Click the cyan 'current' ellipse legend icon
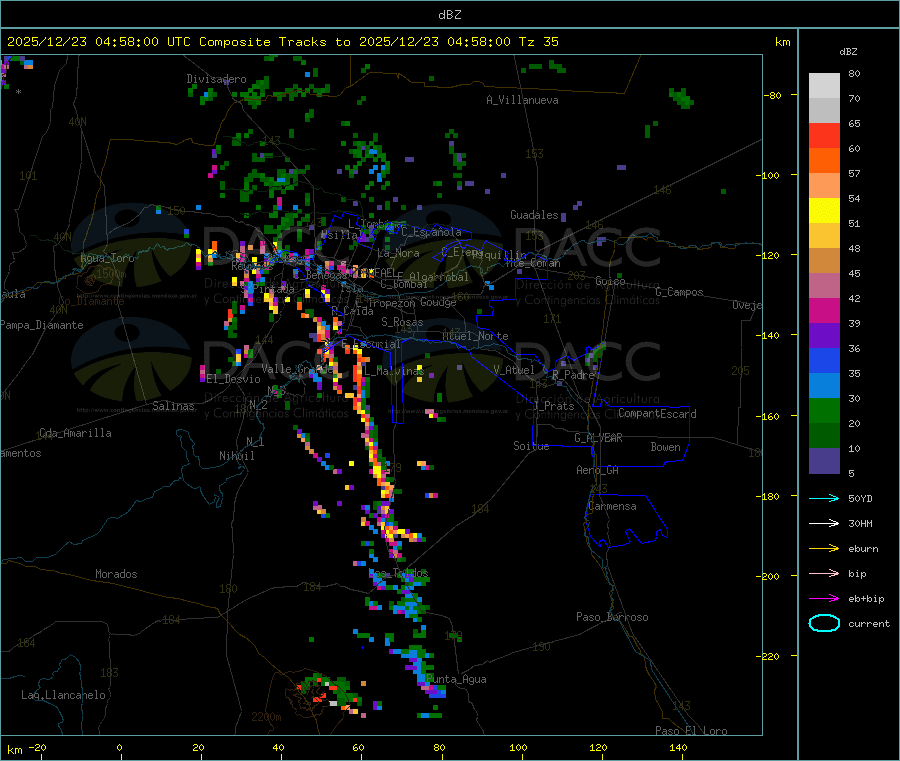900x761 pixels. tap(824, 623)
